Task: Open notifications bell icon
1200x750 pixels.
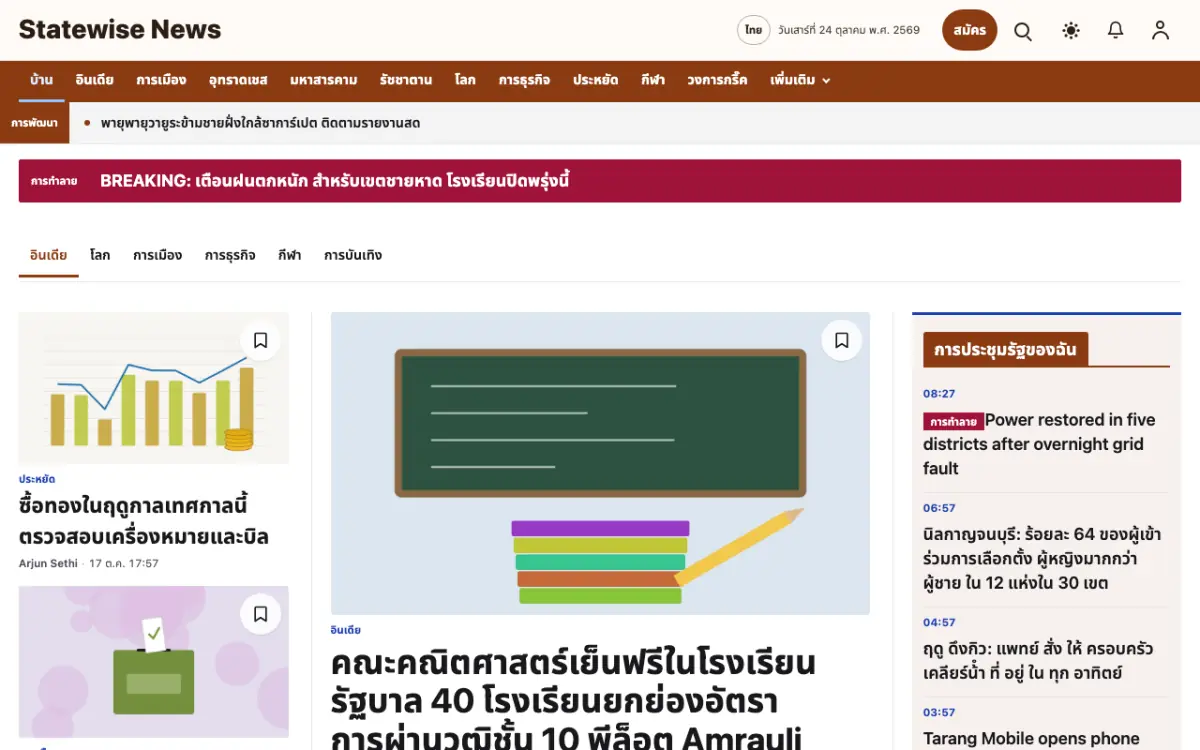Action: point(1116,31)
